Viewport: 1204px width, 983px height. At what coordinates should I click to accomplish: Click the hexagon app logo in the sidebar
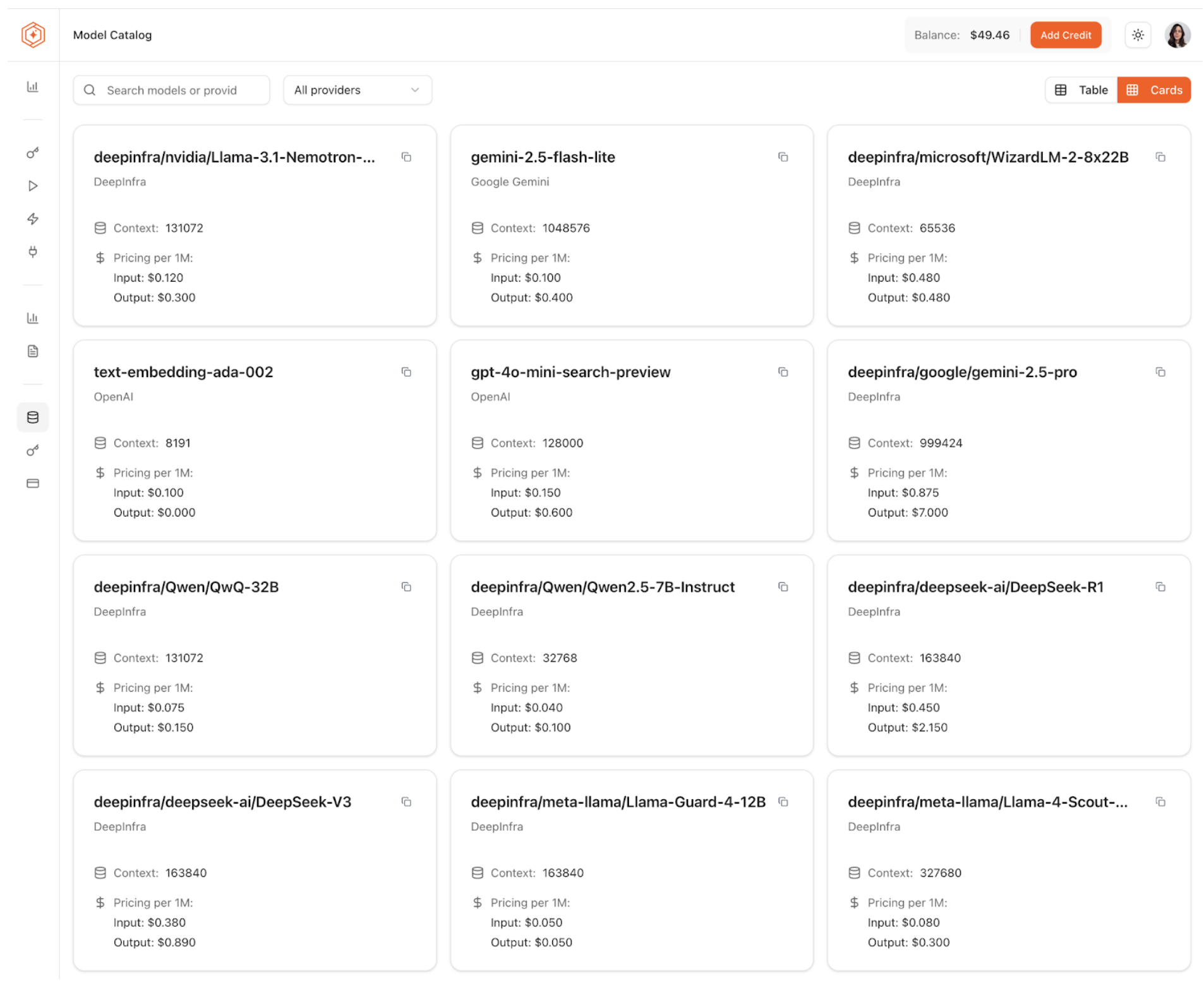tap(33, 35)
